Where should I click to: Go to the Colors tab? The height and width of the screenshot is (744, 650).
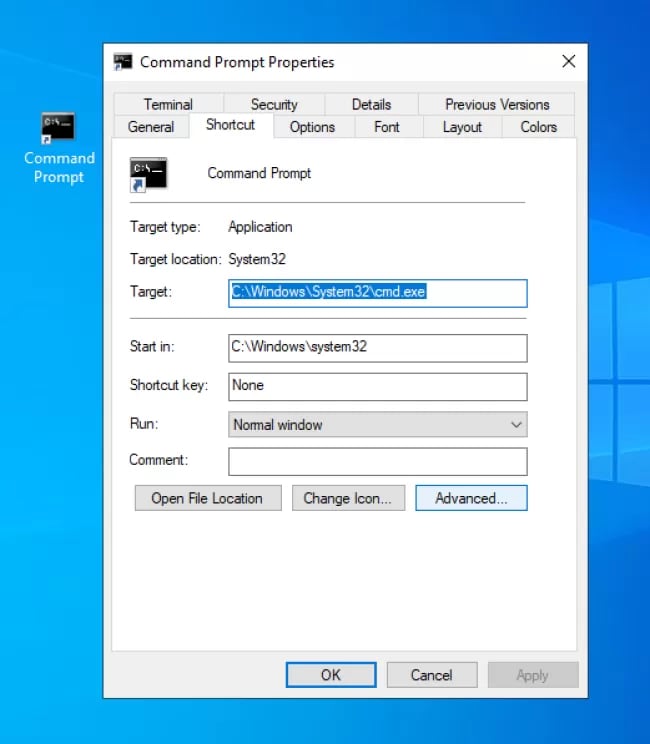(539, 127)
